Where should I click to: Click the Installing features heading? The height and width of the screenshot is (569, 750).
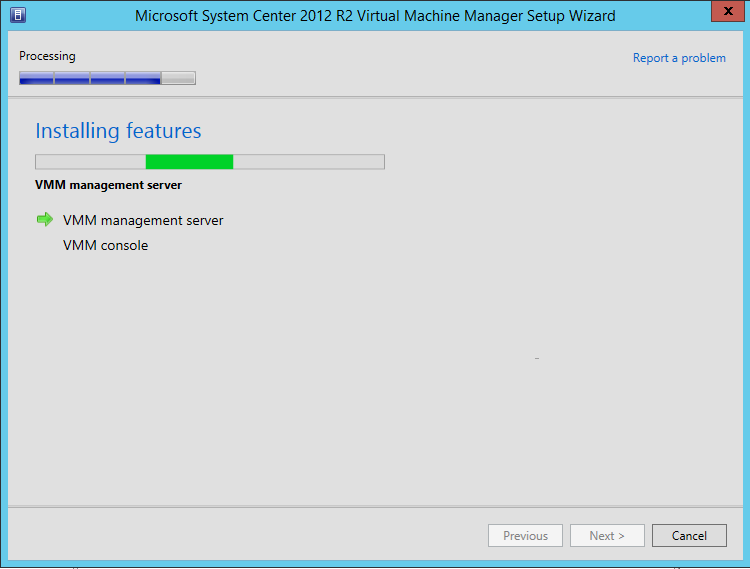[118, 131]
